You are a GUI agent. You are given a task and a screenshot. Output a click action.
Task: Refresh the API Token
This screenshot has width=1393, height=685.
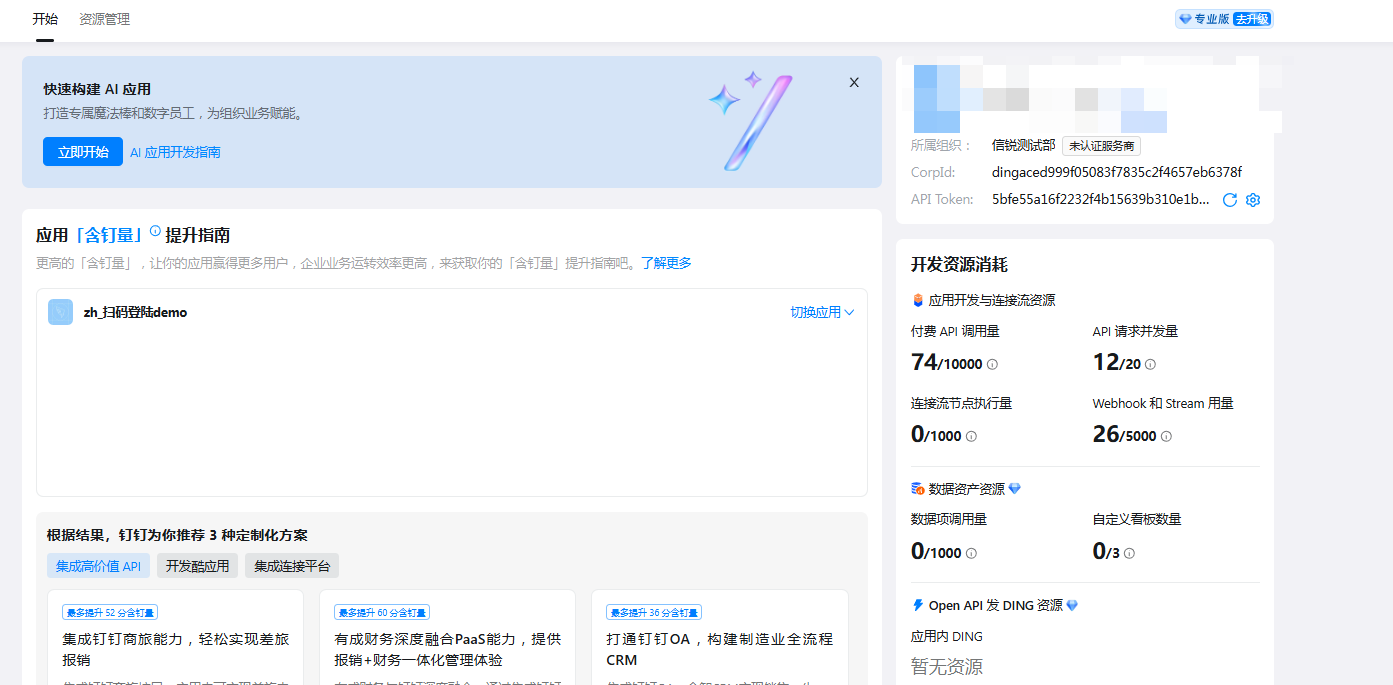(x=1230, y=200)
